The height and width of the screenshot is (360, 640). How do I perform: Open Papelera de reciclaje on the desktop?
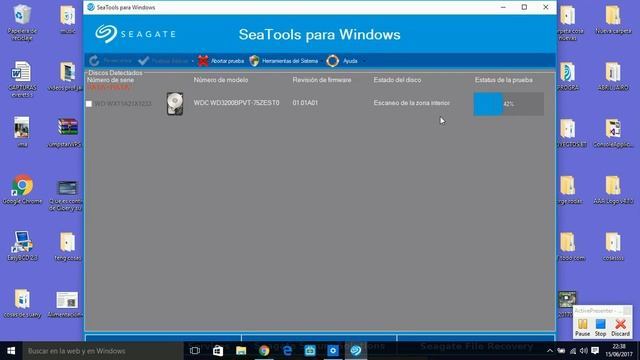(x=22, y=22)
